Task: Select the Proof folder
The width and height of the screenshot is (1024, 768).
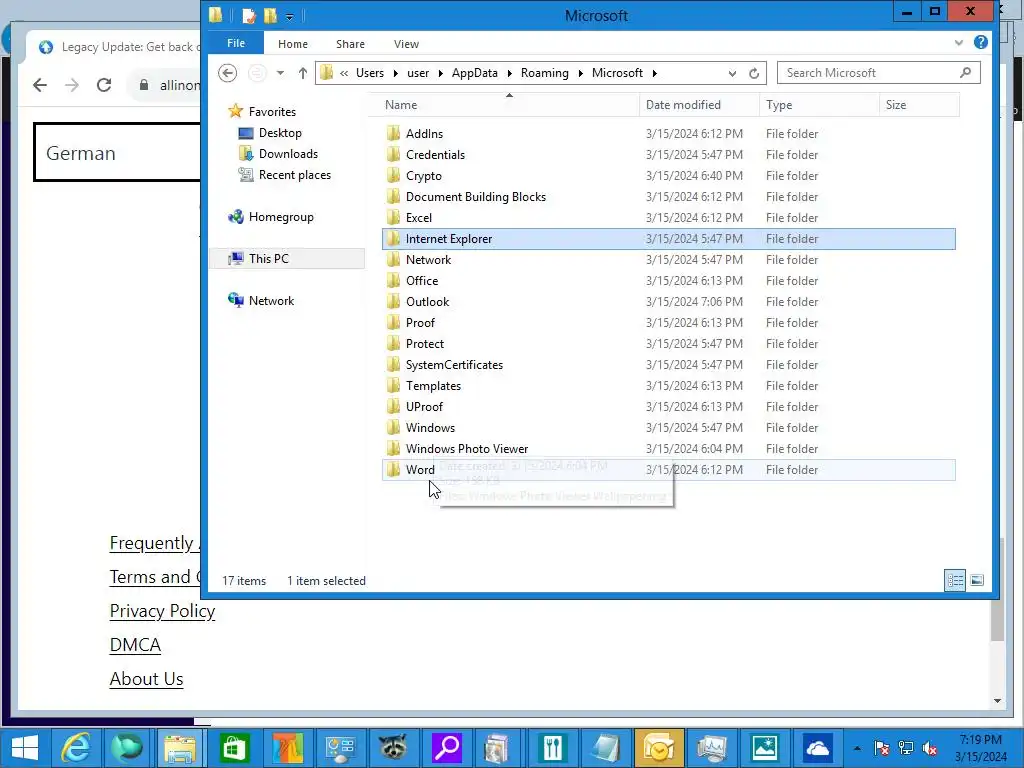Action: (420, 323)
